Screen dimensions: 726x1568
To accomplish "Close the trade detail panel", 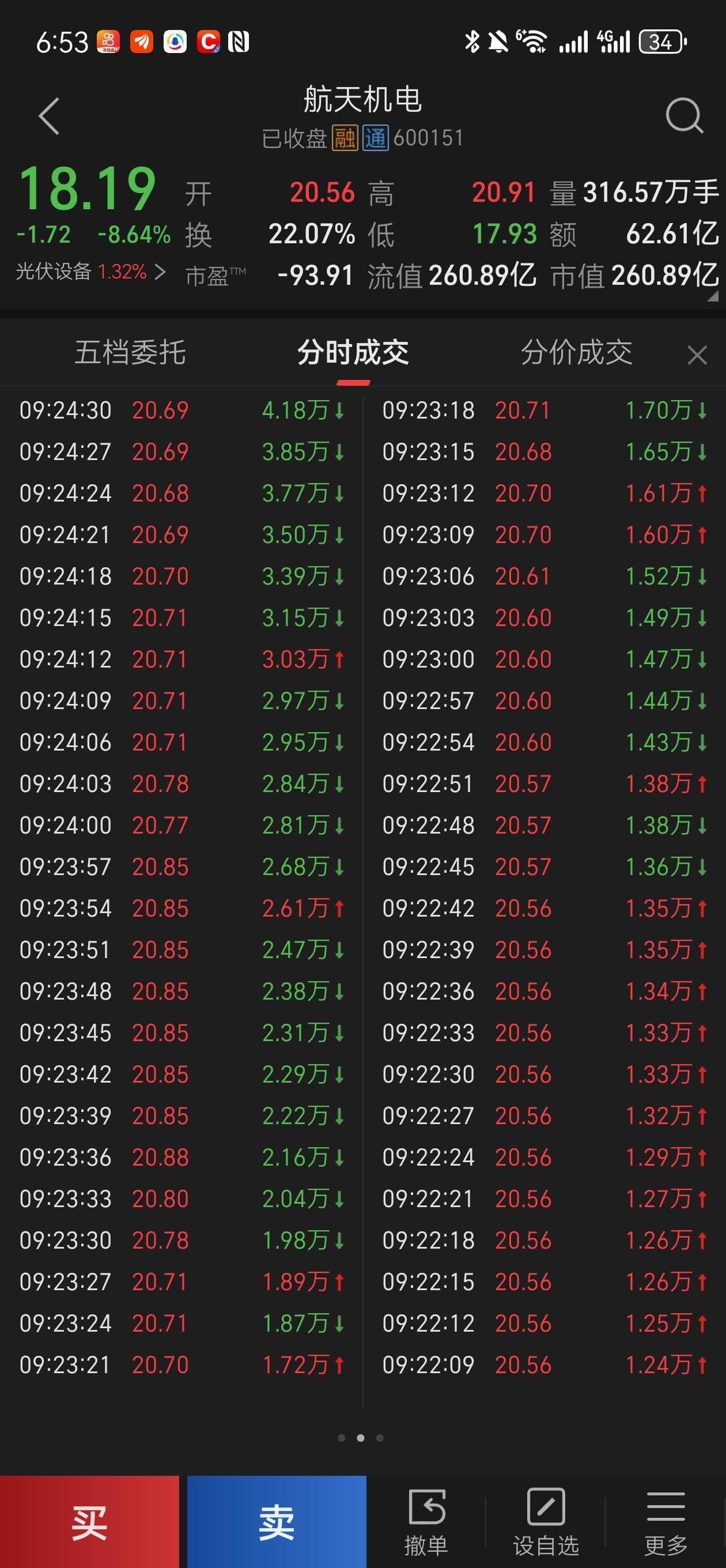I will (x=697, y=355).
